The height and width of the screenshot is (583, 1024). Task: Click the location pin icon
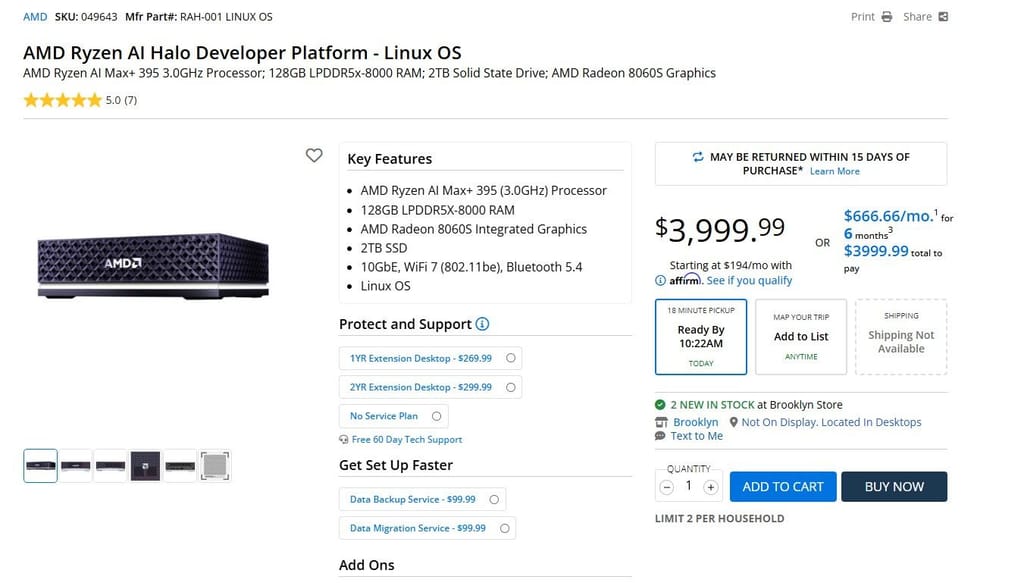coord(733,422)
